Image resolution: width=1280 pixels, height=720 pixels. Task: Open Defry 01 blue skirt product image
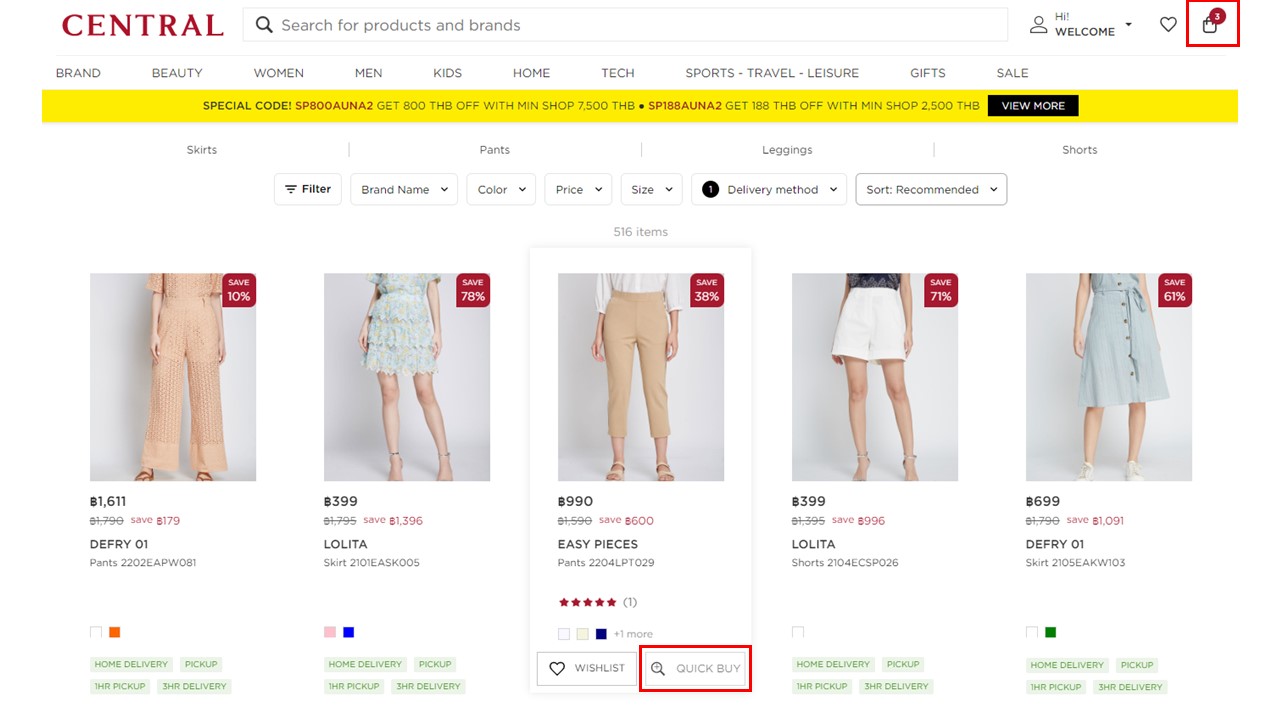(x=1109, y=377)
